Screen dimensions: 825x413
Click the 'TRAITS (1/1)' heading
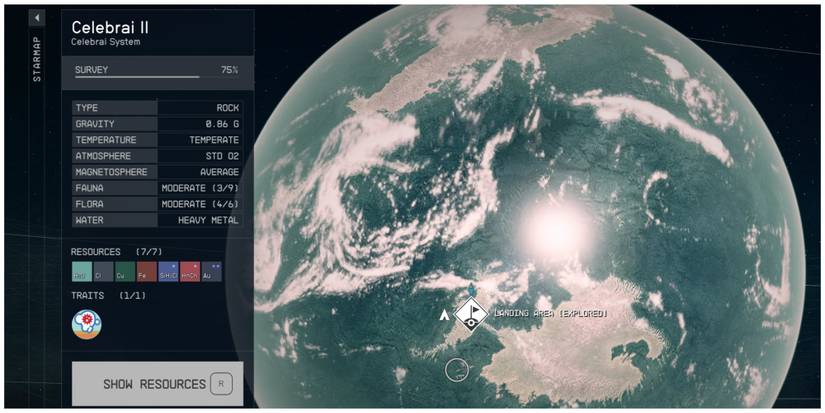(108, 296)
